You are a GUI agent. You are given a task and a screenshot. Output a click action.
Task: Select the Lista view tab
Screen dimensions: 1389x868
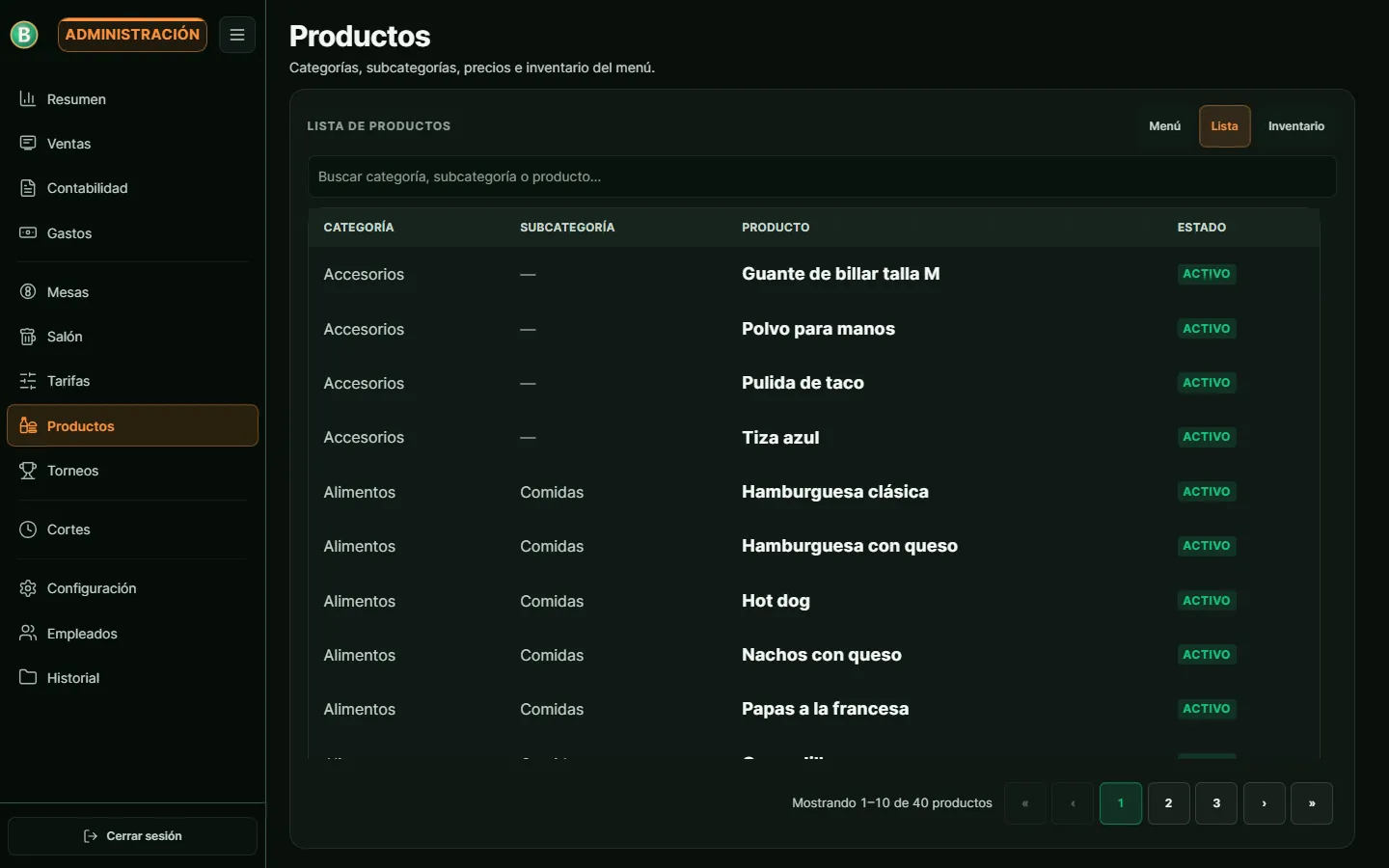click(1224, 126)
